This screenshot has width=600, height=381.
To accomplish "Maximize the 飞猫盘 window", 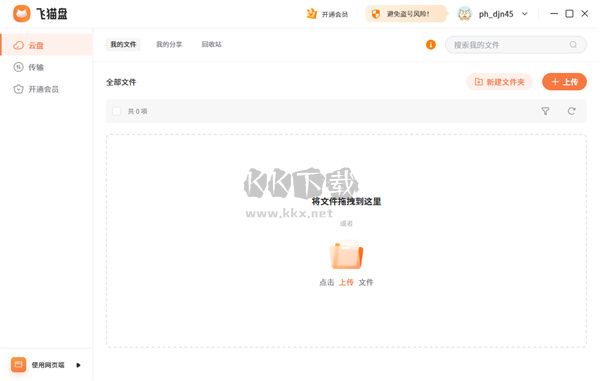I will coord(569,14).
